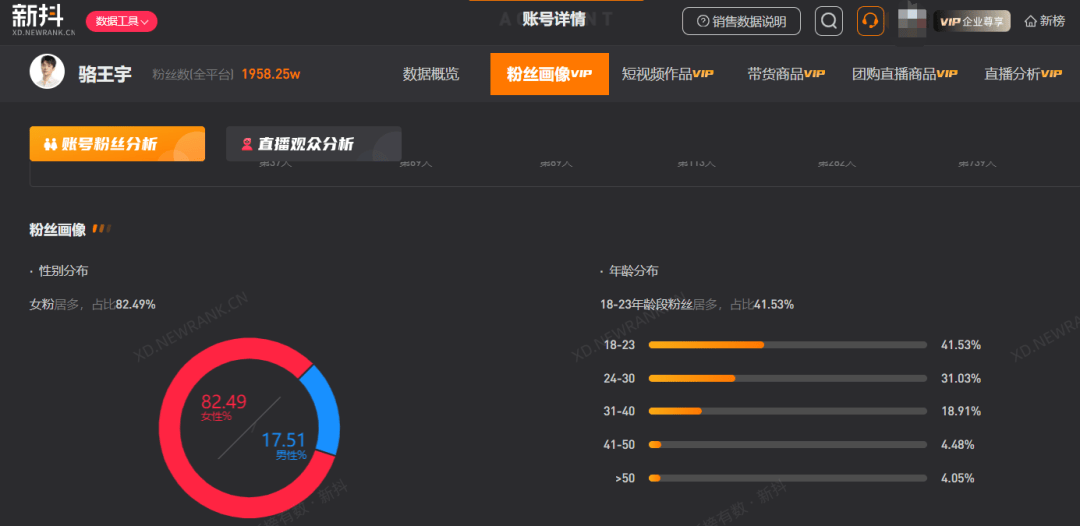The height and width of the screenshot is (526, 1080).
Task: Click the question icon in 销售数据说明
Action: [703, 21]
